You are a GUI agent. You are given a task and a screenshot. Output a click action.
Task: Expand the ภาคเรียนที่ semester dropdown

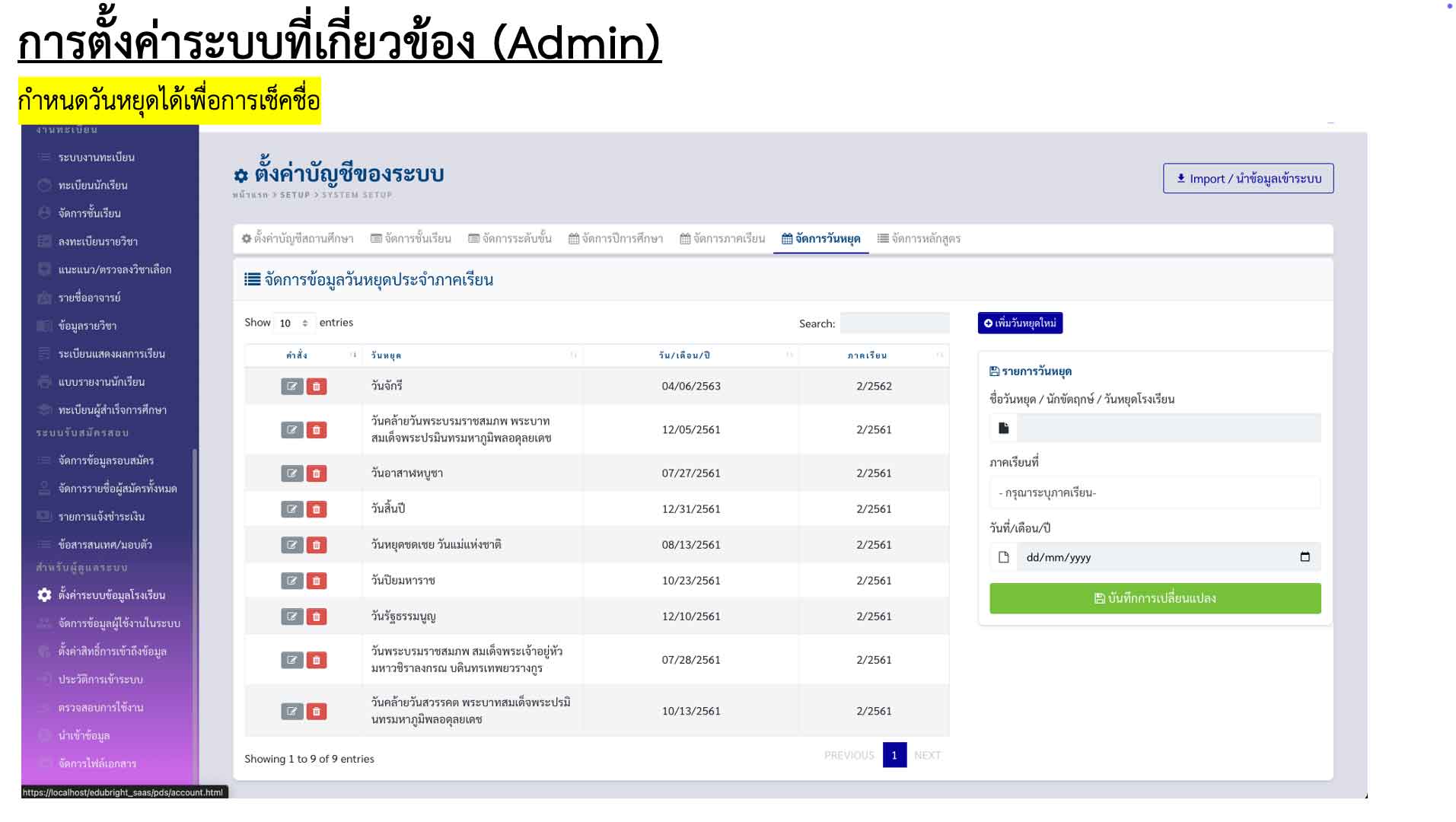tap(1154, 493)
